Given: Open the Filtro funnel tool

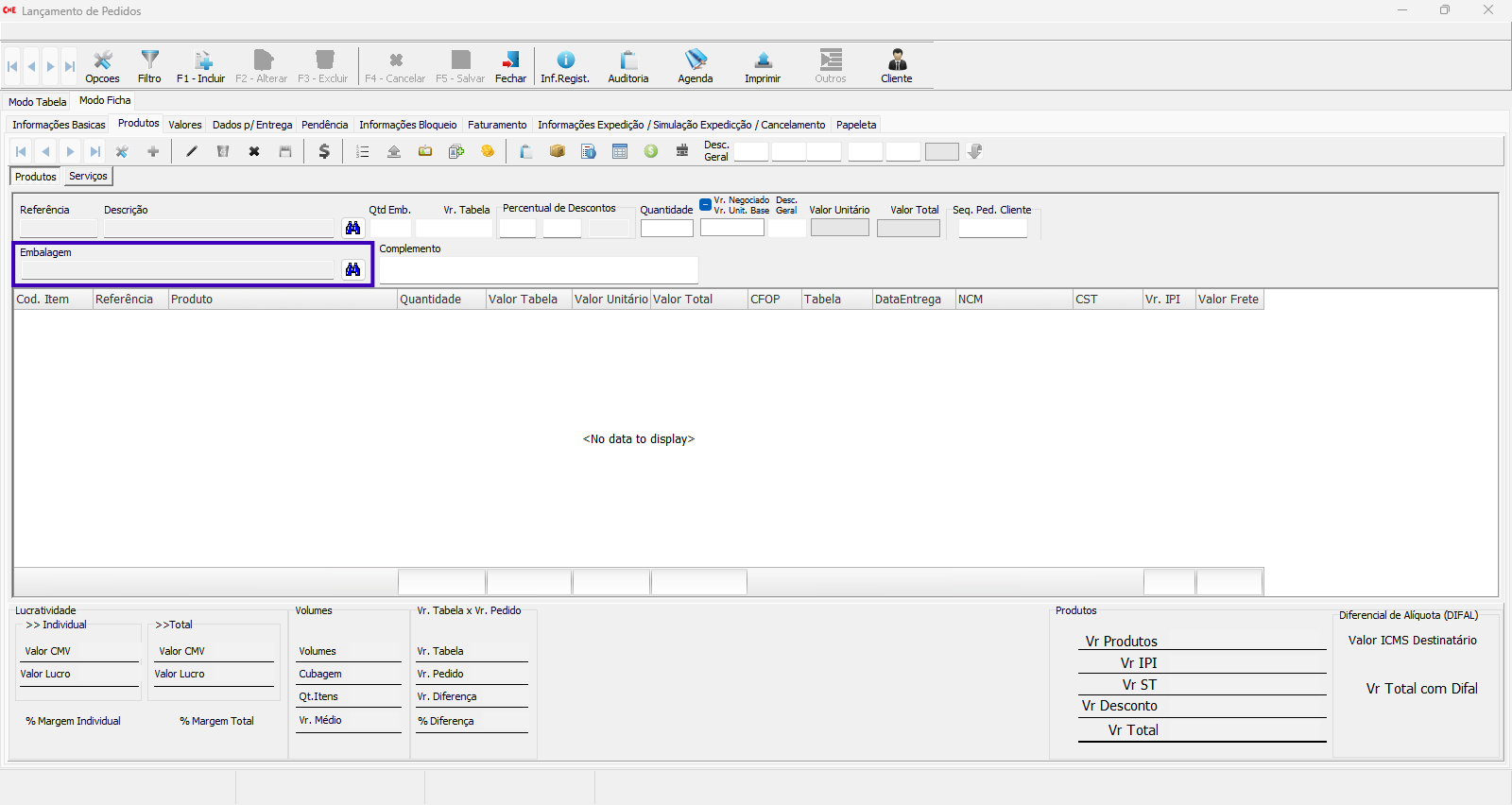Looking at the screenshot, I should click(x=149, y=66).
